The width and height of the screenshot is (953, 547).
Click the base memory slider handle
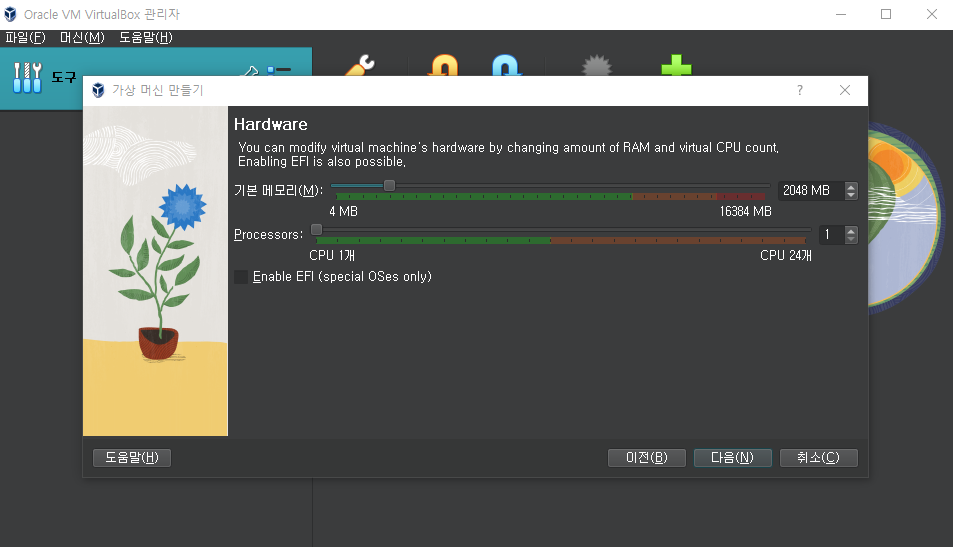(390, 185)
